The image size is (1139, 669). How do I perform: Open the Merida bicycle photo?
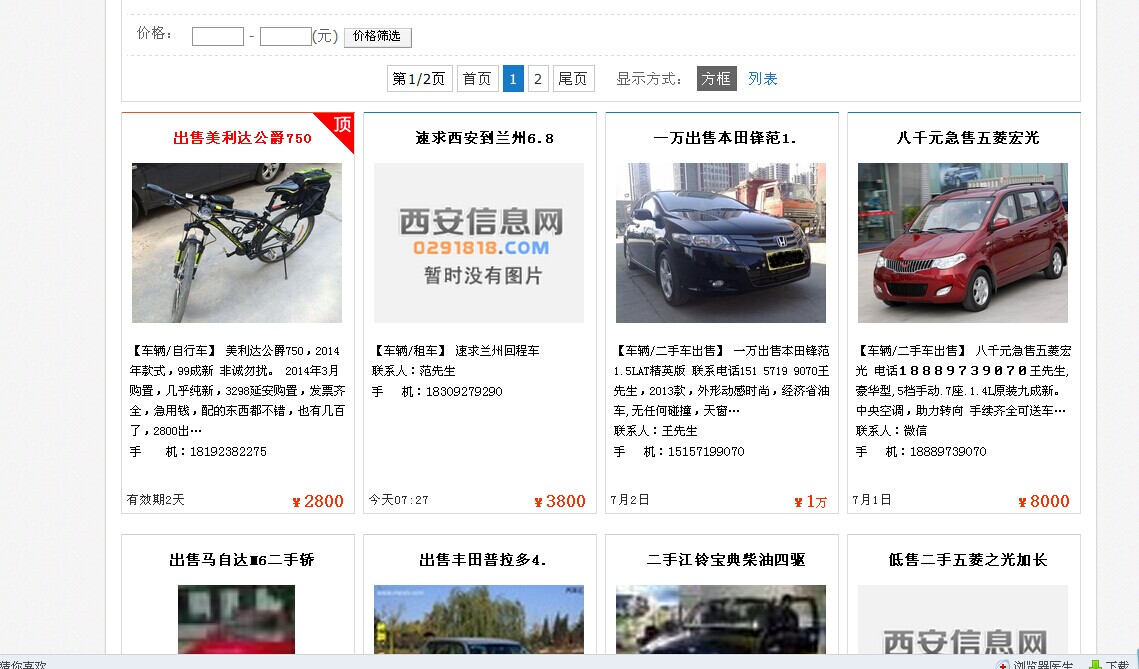tap(237, 243)
